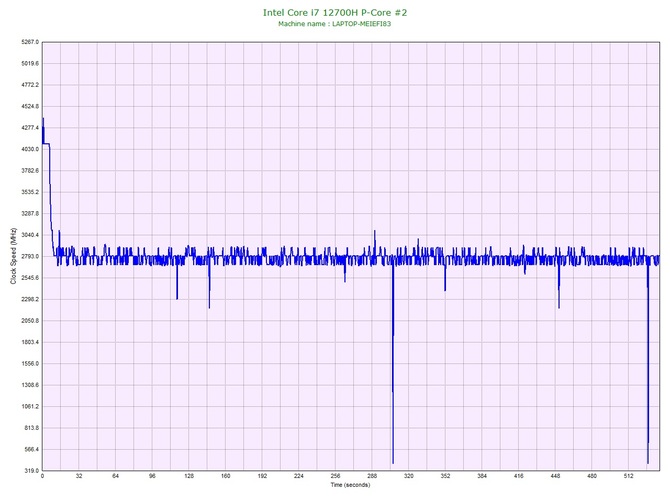Select the Y-axis value 4277.4
The image size is (670, 502).
coord(30,128)
